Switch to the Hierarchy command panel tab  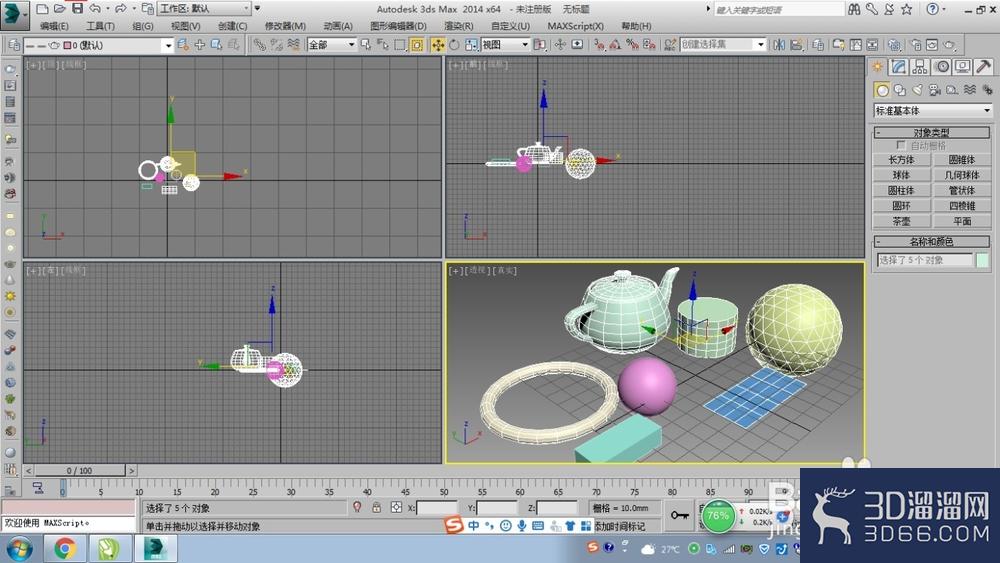tap(920, 67)
